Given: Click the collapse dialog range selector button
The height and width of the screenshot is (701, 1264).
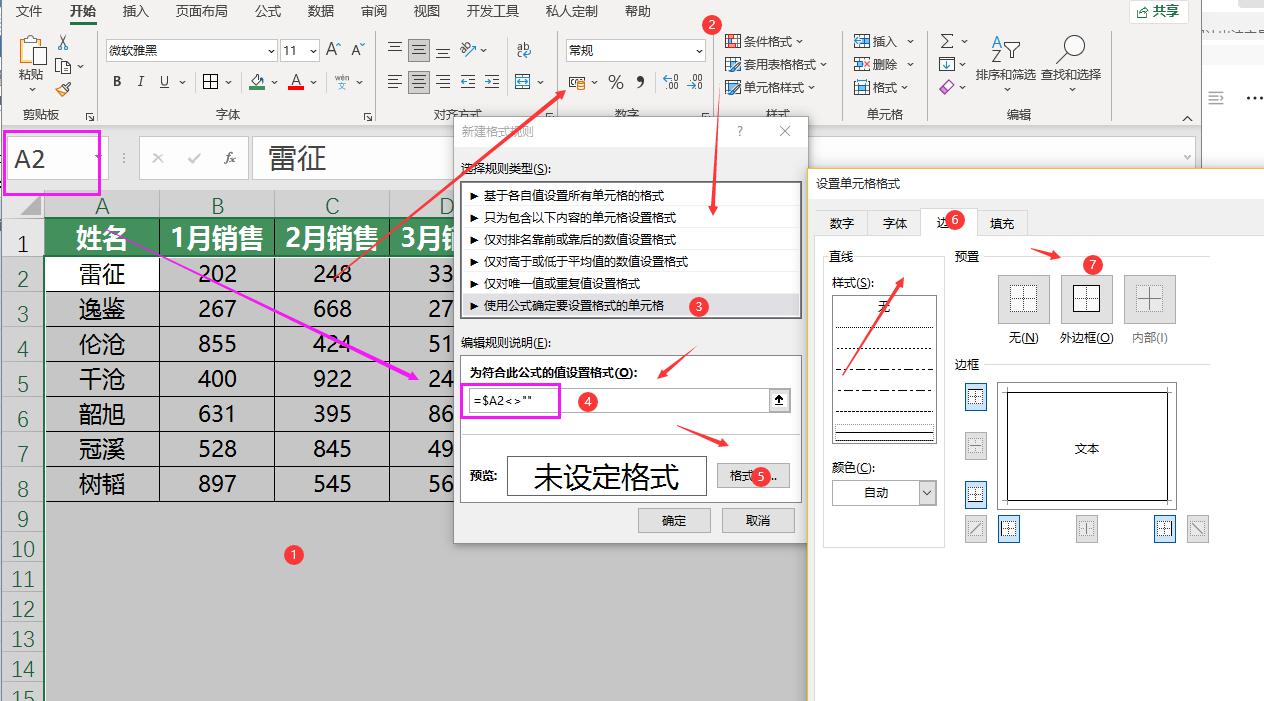Looking at the screenshot, I should [780, 400].
